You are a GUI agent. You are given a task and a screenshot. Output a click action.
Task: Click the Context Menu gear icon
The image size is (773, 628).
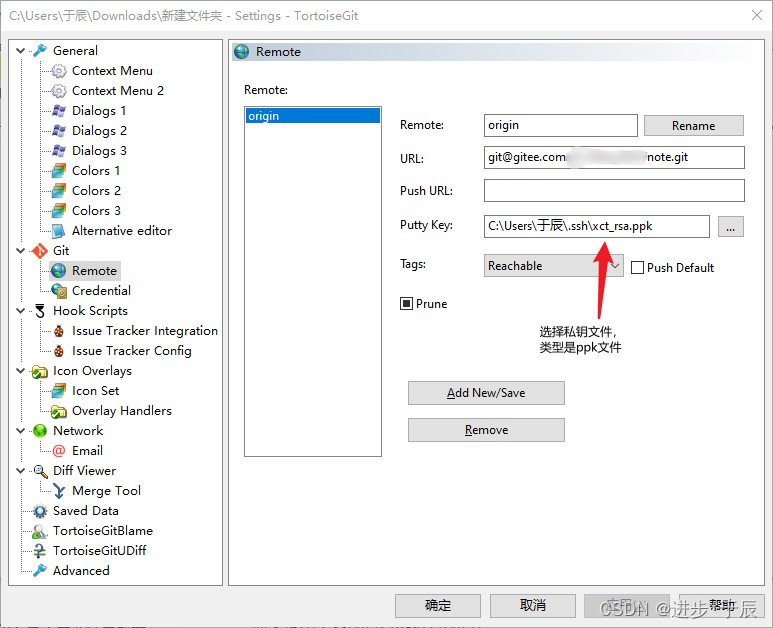(x=59, y=71)
